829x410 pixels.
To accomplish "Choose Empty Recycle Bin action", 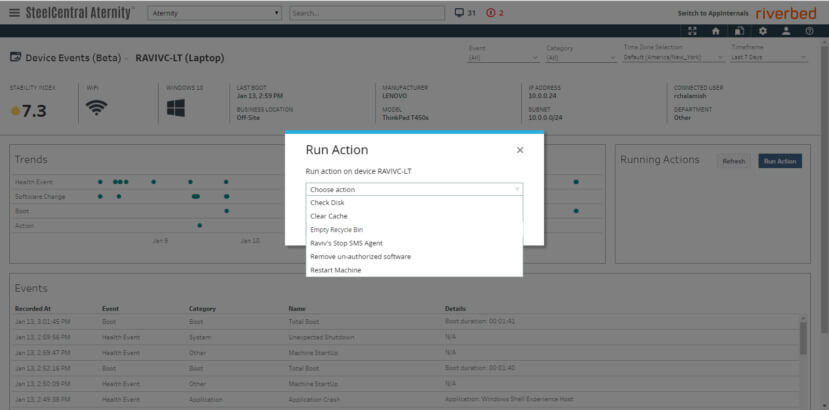I will (x=414, y=230).
